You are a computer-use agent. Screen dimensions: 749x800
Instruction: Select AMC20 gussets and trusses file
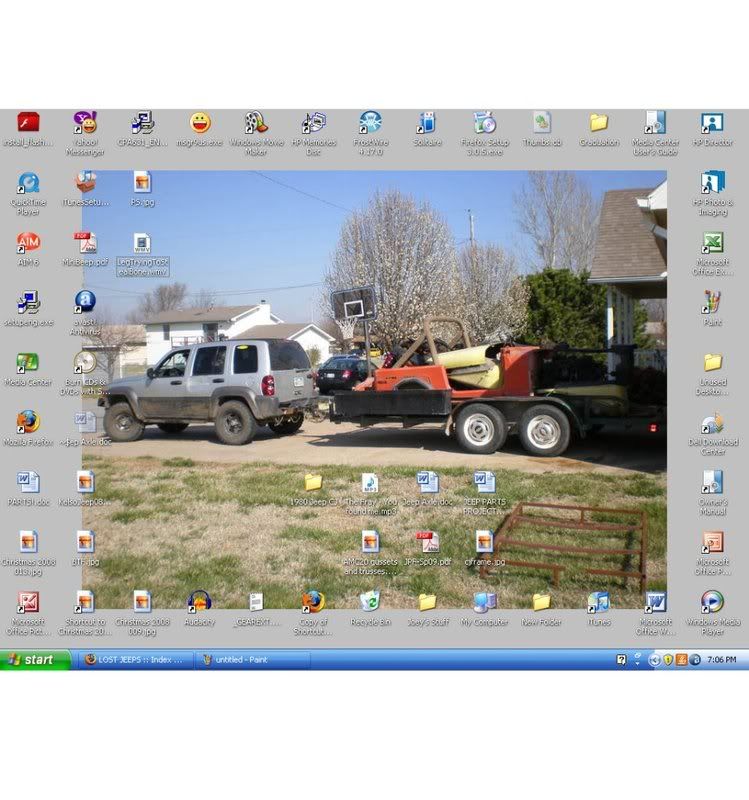point(370,542)
